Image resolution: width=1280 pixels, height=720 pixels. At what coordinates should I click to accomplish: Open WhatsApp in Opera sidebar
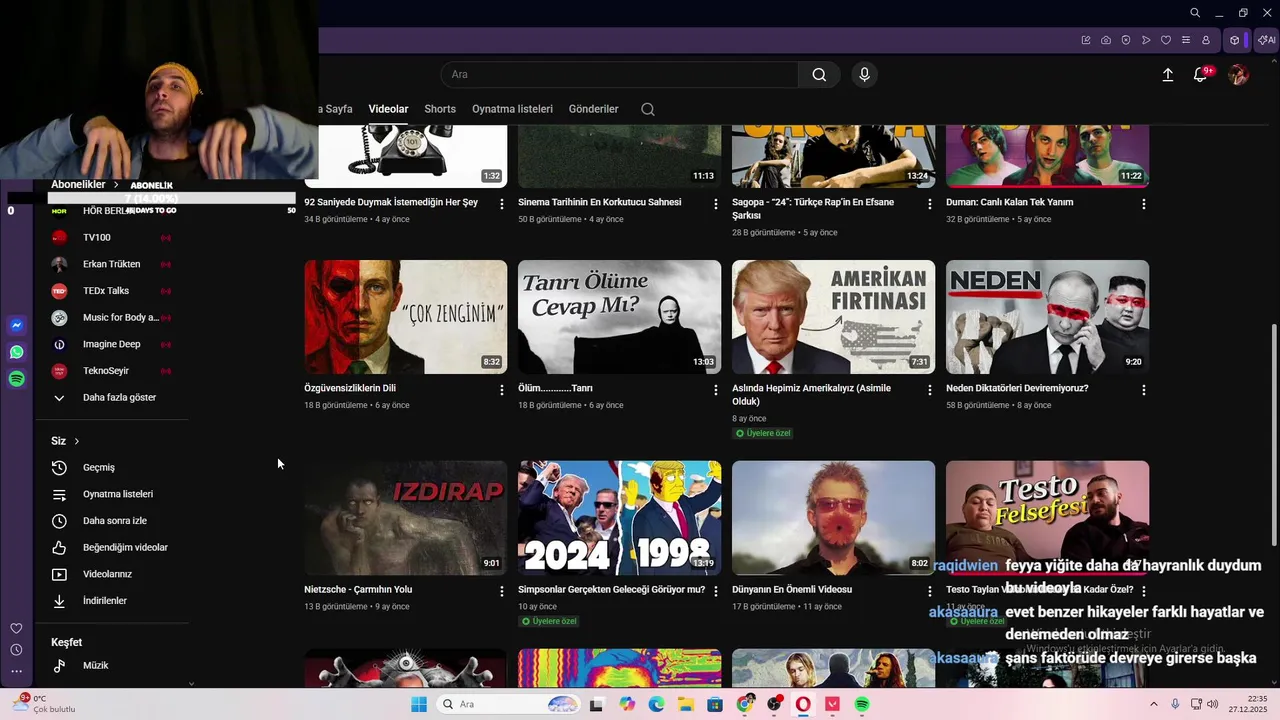[x=16, y=352]
